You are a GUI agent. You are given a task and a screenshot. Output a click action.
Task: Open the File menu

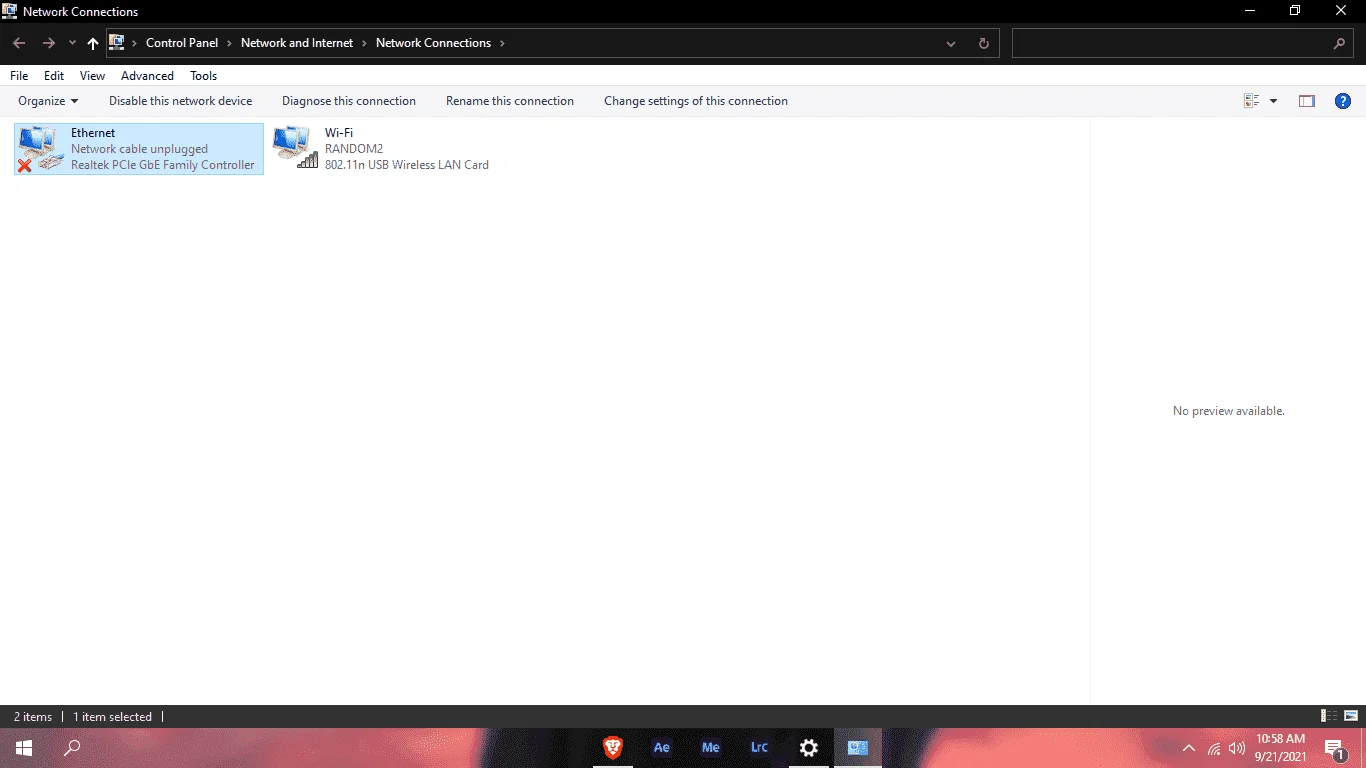[x=19, y=76]
